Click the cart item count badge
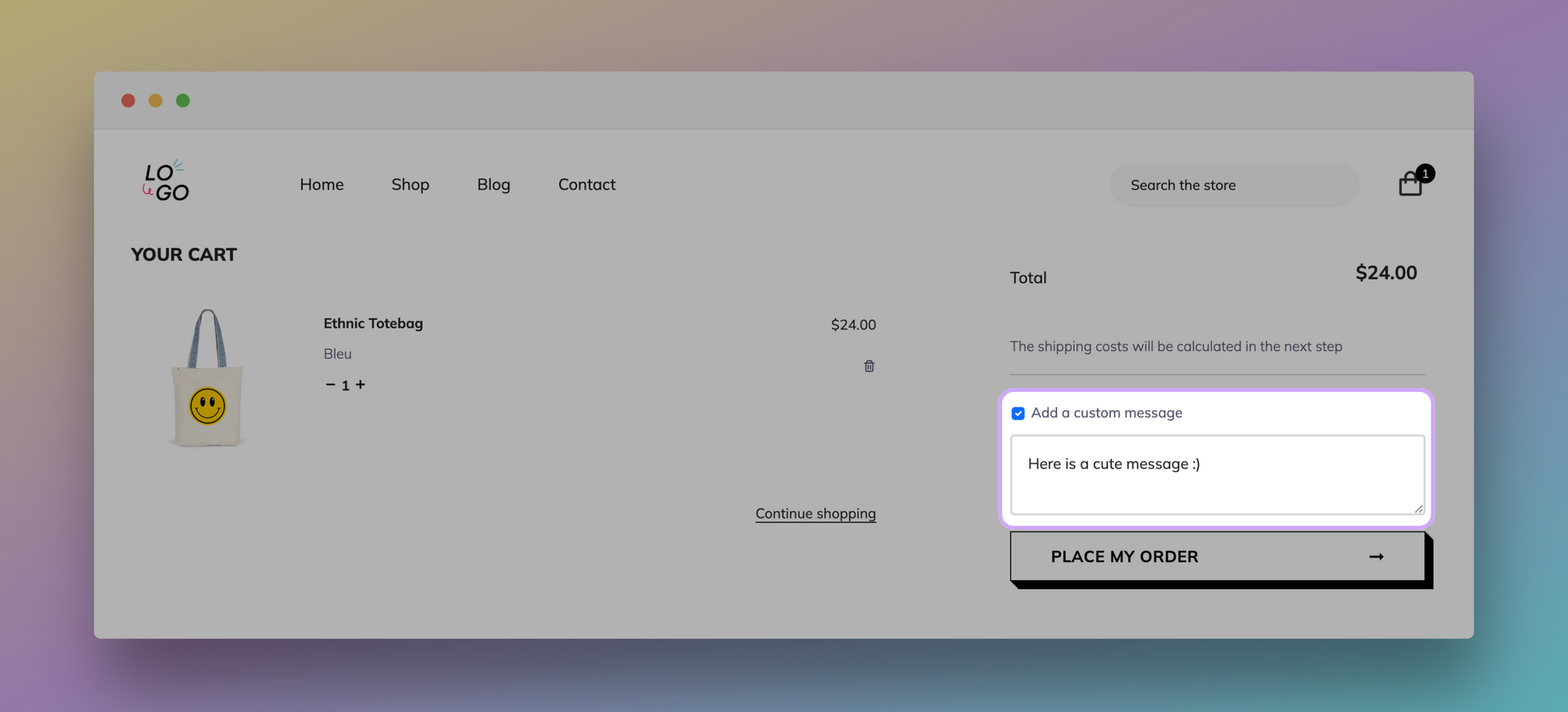The image size is (1568, 712). (1425, 173)
